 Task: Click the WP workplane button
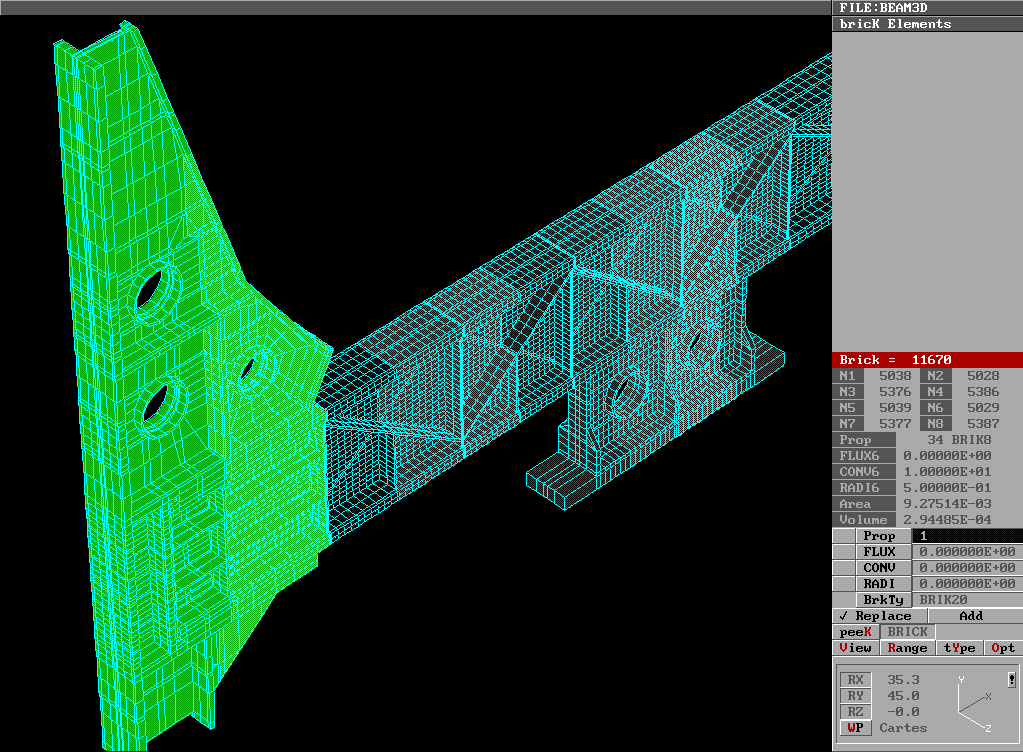point(854,728)
